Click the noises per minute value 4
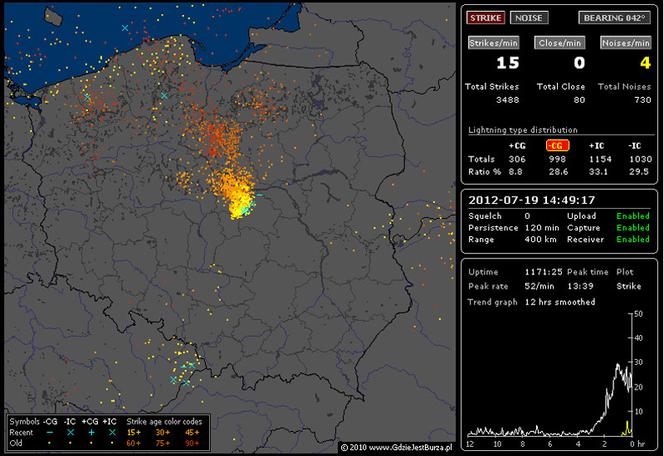Image resolution: width=664 pixels, height=456 pixels. [x=645, y=63]
